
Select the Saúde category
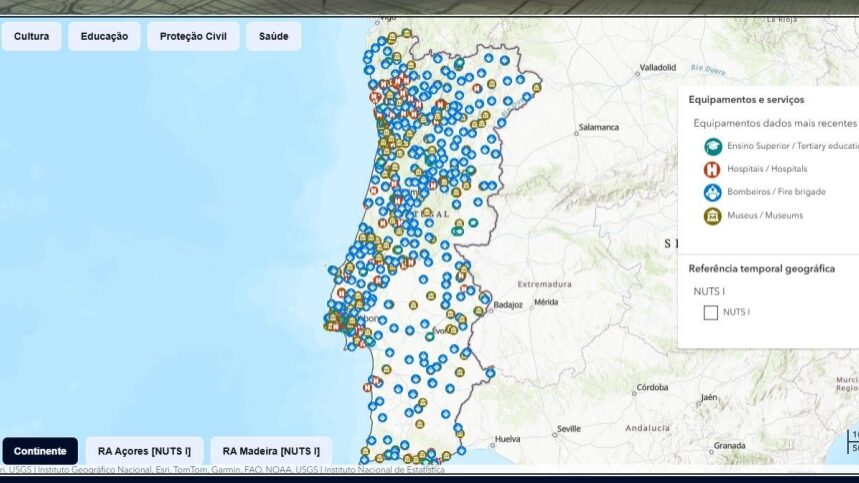[x=273, y=37]
